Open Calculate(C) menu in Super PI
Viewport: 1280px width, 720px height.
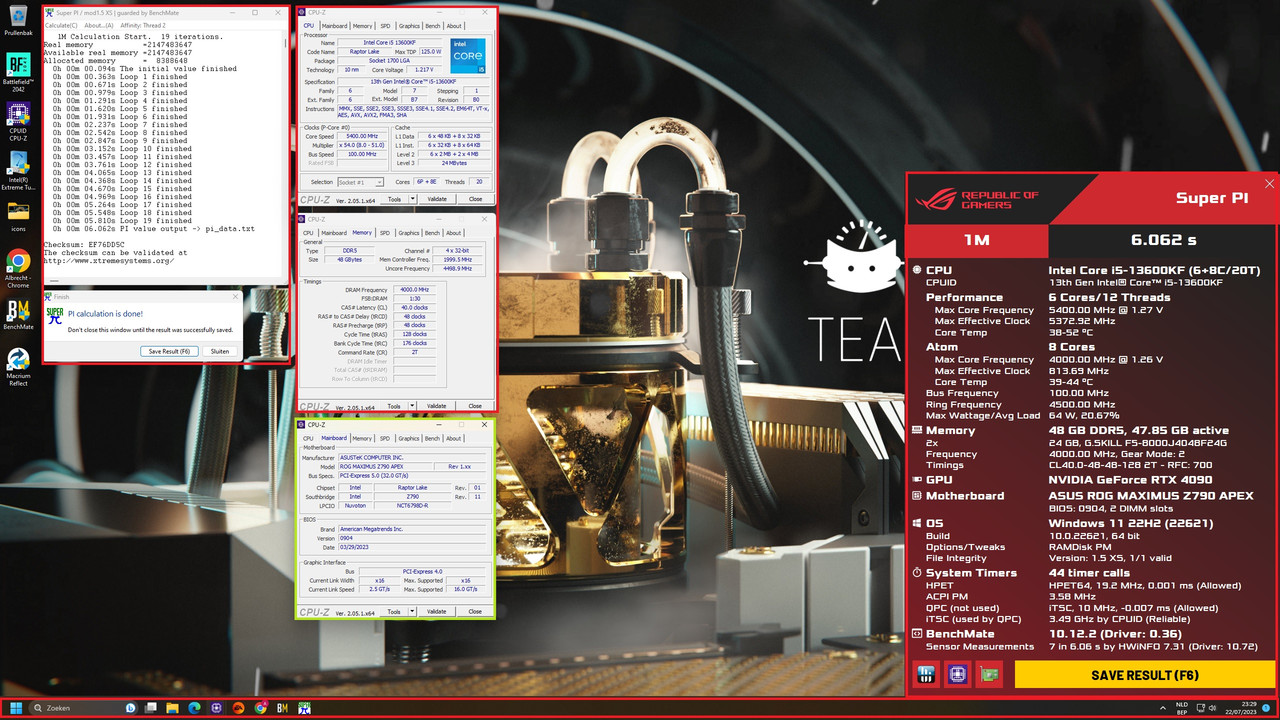pos(61,25)
